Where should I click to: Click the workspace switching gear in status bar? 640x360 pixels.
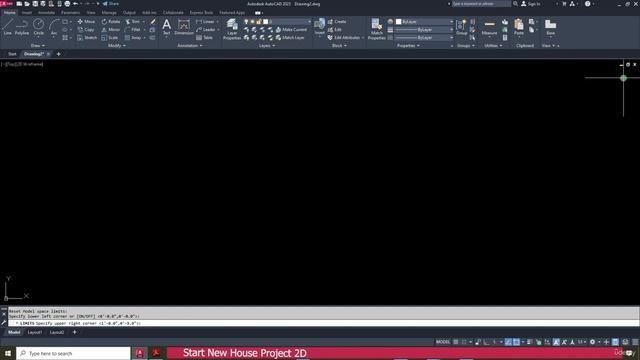(592, 342)
